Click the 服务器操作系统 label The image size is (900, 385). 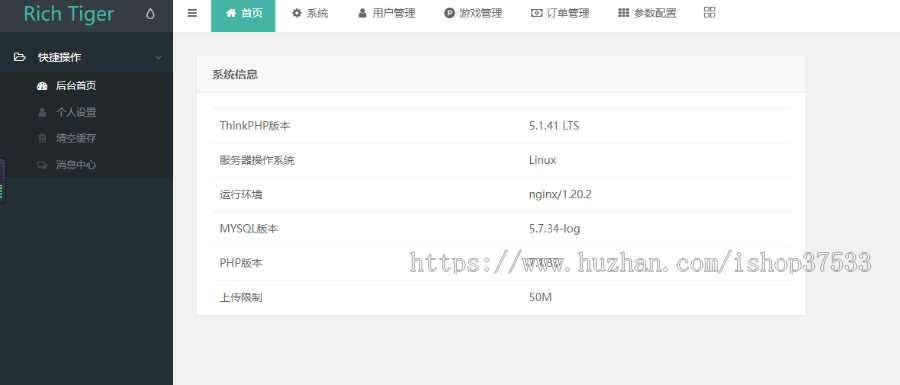pyautogui.click(x=257, y=160)
